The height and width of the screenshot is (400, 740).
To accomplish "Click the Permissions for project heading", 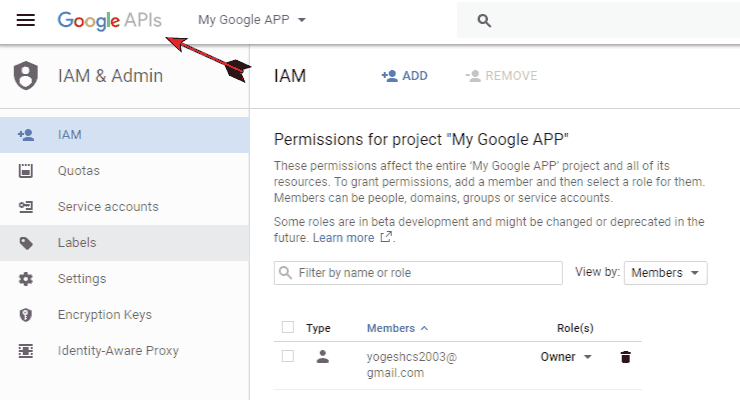I will point(421,140).
